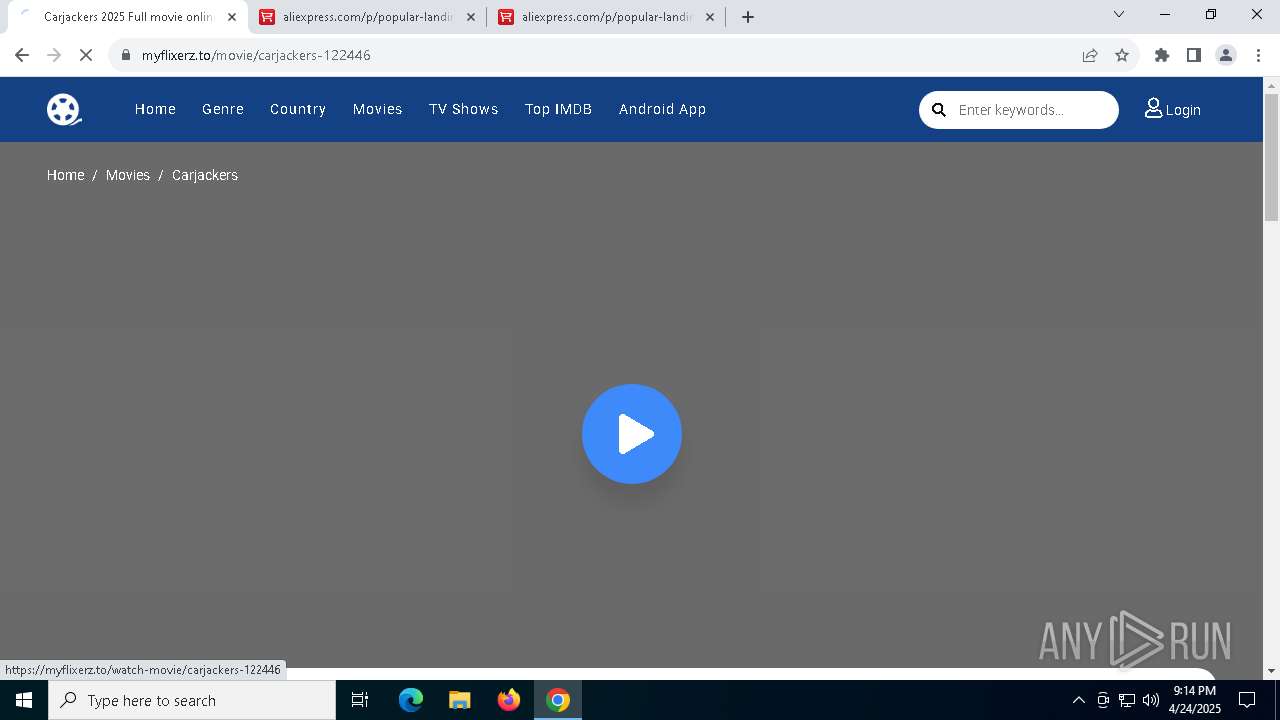Open the Movies nav item
Screen dimensions: 1280x720
coord(378,109)
